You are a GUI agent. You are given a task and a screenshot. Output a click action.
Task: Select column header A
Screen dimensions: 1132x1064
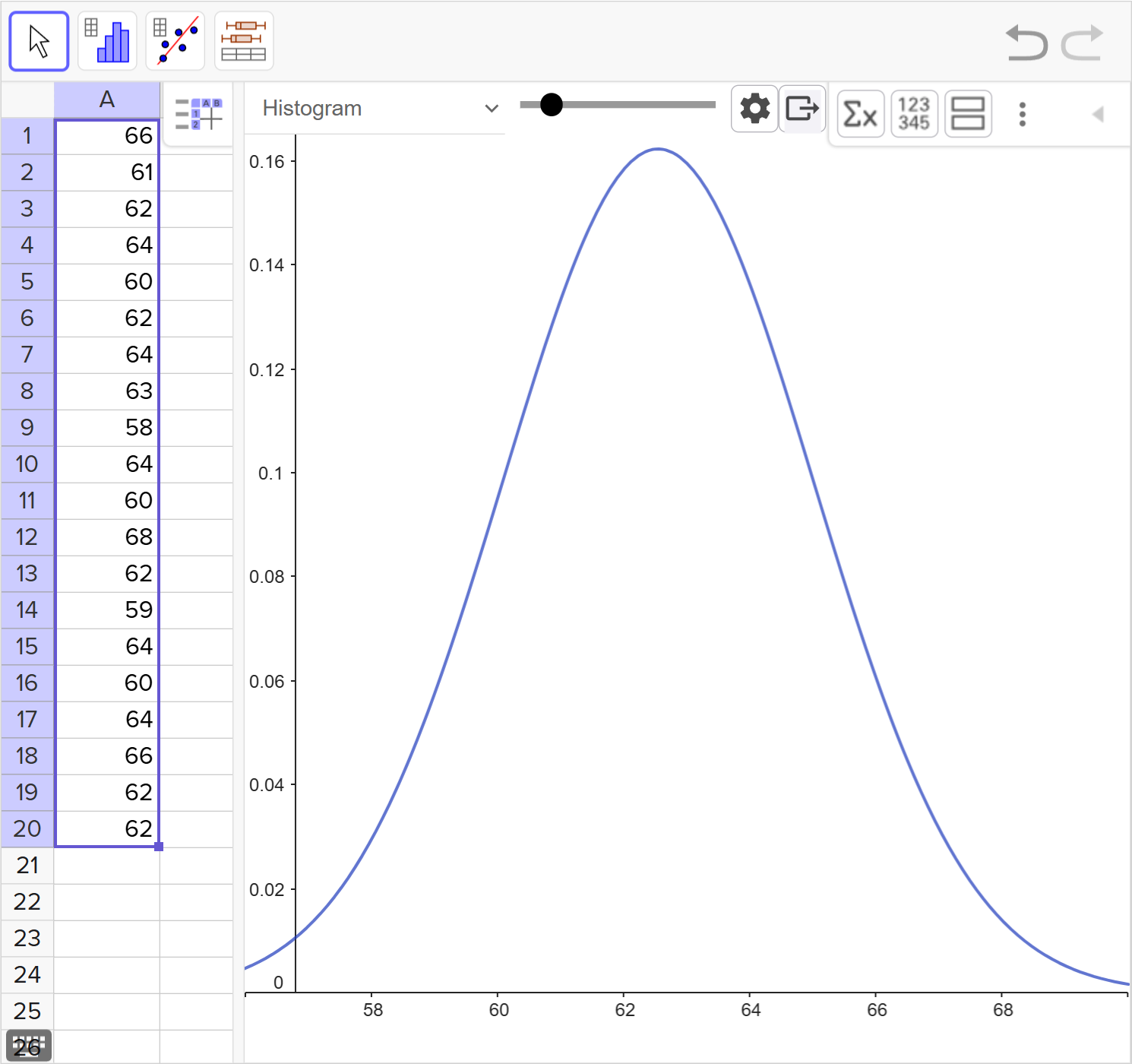(107, 100)
